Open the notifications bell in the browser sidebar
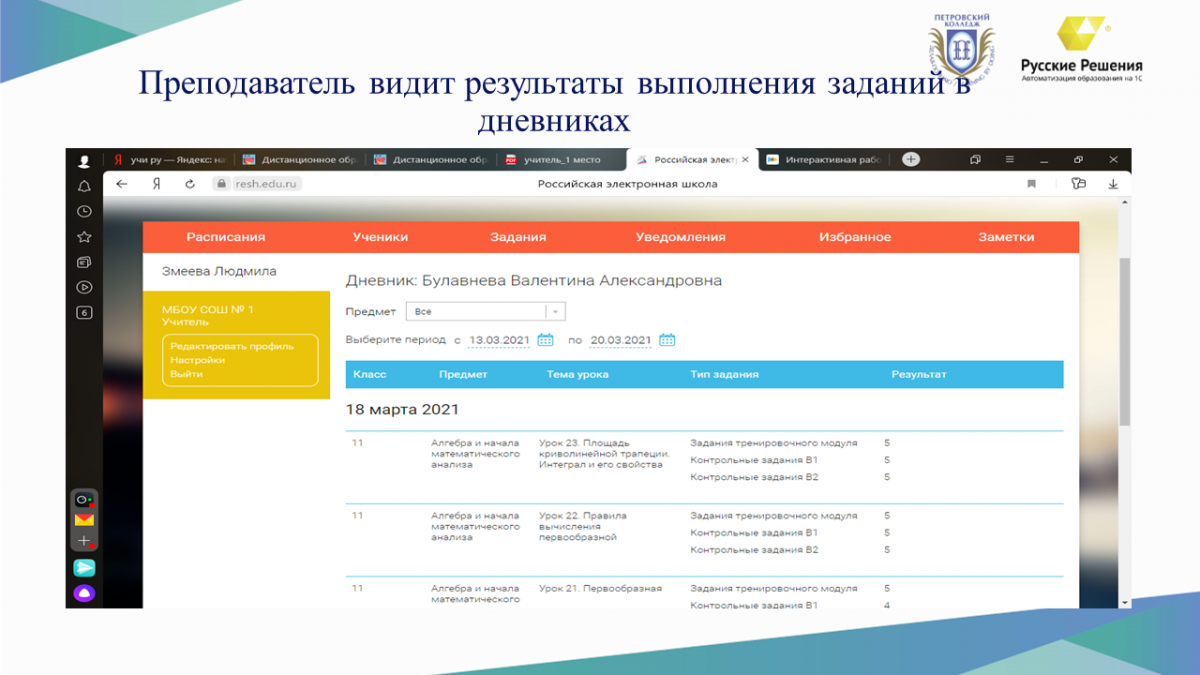 [84, 186]
